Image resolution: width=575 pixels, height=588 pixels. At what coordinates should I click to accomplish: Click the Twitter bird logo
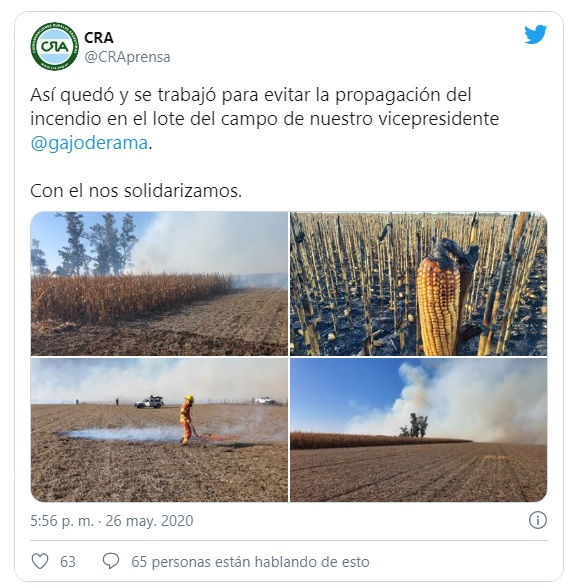535,34
